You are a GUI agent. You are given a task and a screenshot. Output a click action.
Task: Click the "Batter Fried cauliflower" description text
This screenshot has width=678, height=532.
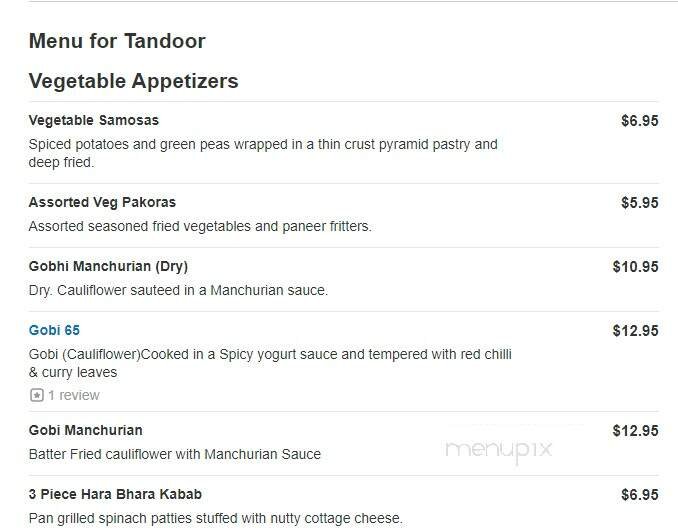coord(175,454)
